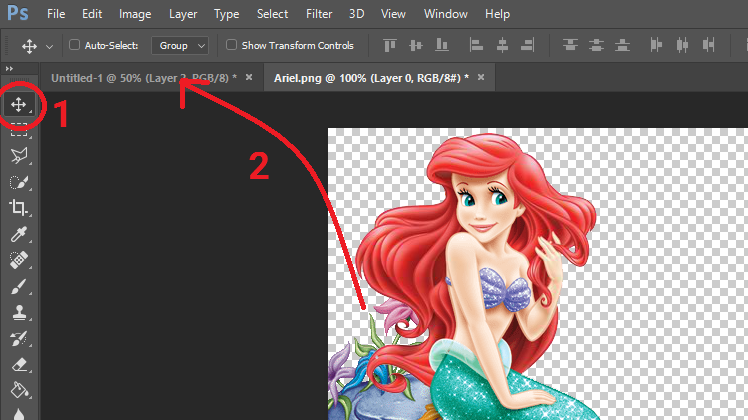The height and width of the screenshot is (420, 748).
Task: Open the View menu
Action: point(393,14)
